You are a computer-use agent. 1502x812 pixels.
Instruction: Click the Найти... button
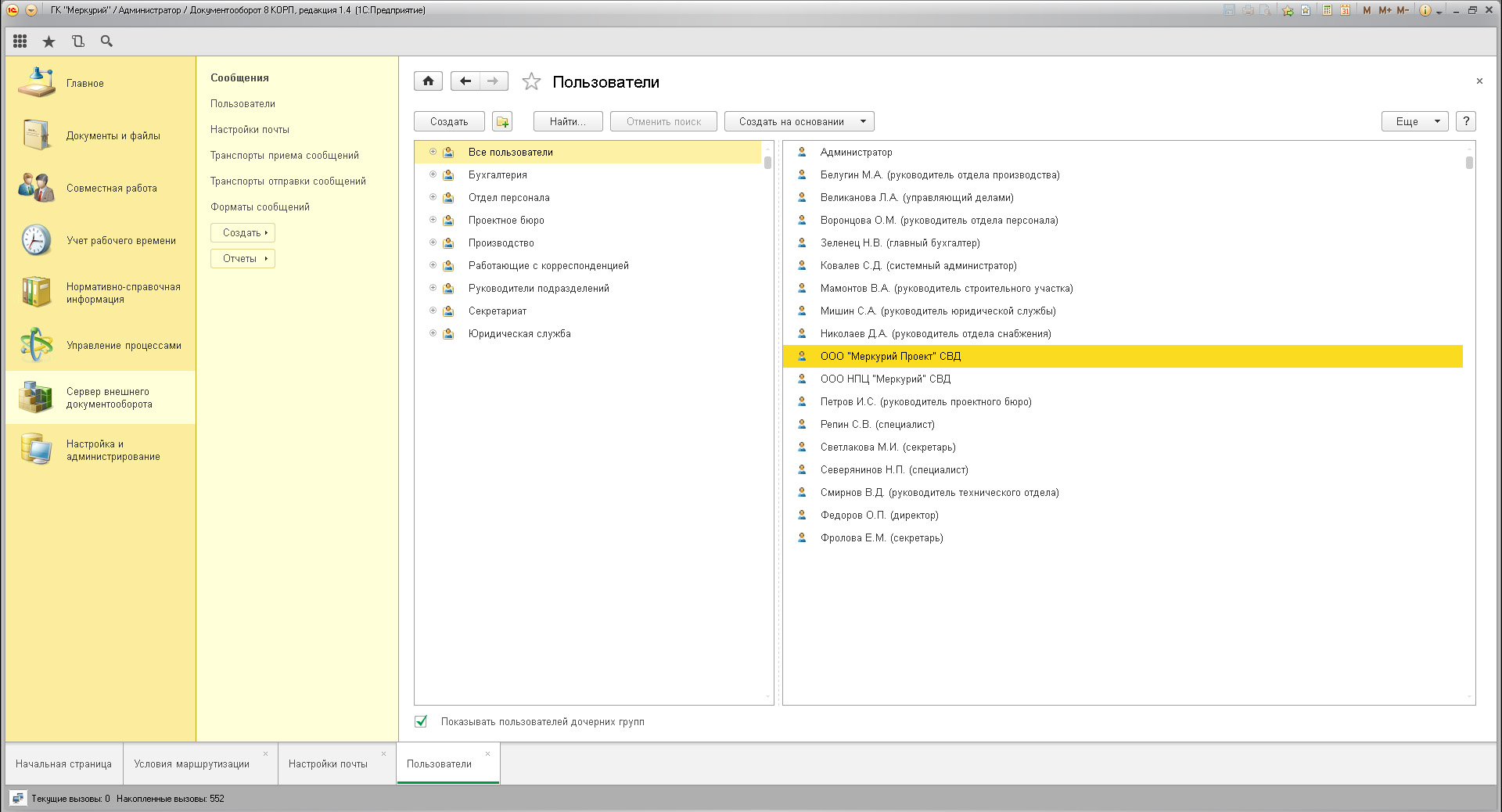pyautogui.click(x=568, y=121)
